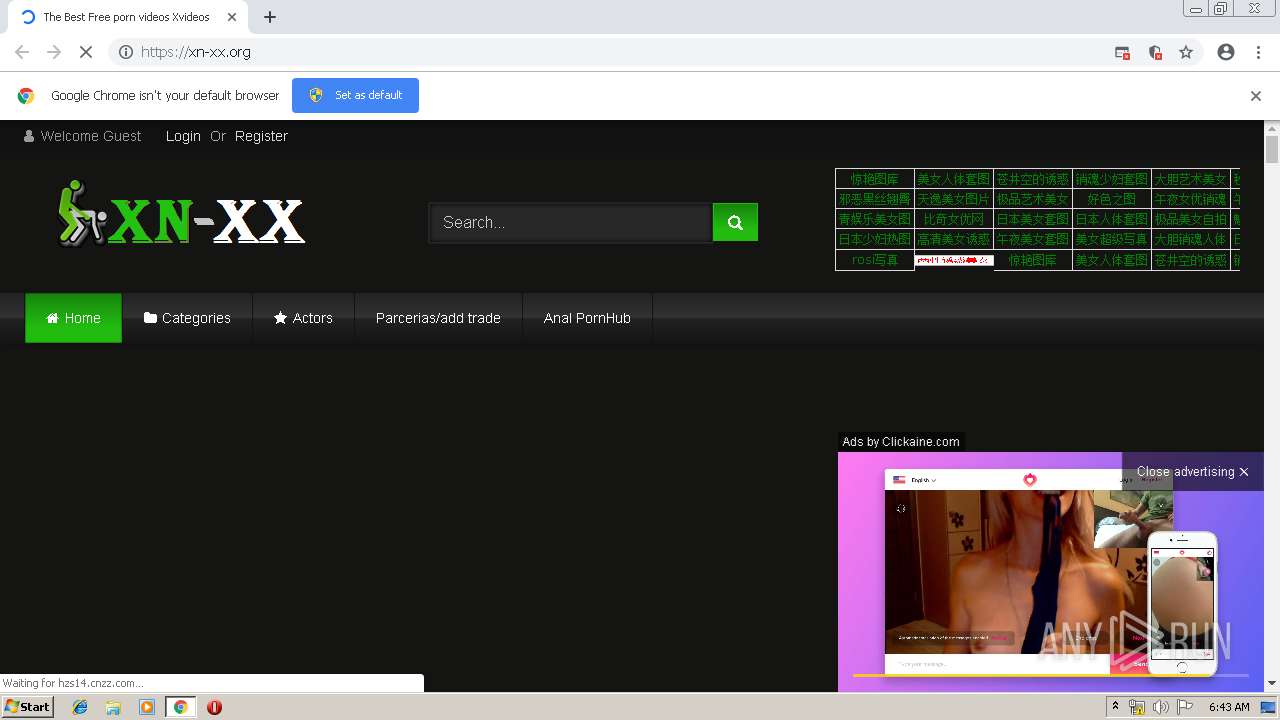Viewport: 1280px width, 720px height.
Task: Select the Chrome taskbar button
Action: tap(180, 707)
